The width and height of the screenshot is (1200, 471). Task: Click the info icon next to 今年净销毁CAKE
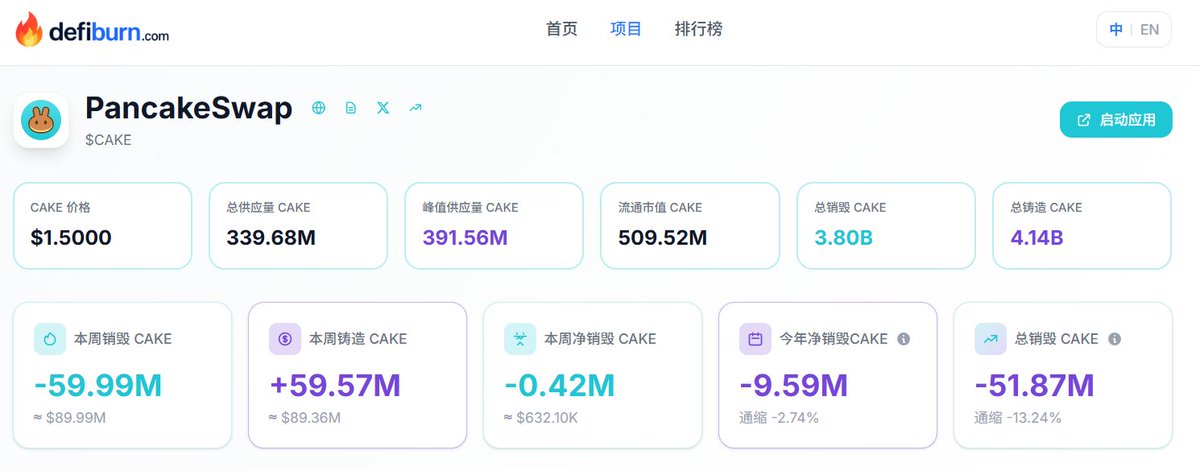pos(904,339)
